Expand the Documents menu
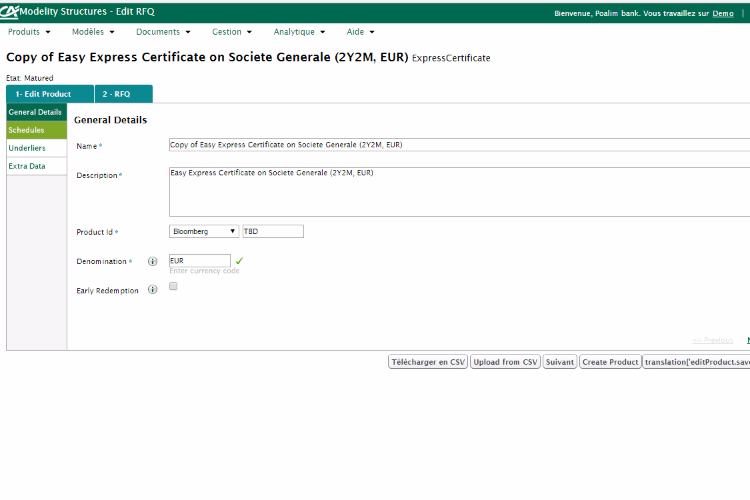This screenshot has height=500, width=750. click(163, 32)
